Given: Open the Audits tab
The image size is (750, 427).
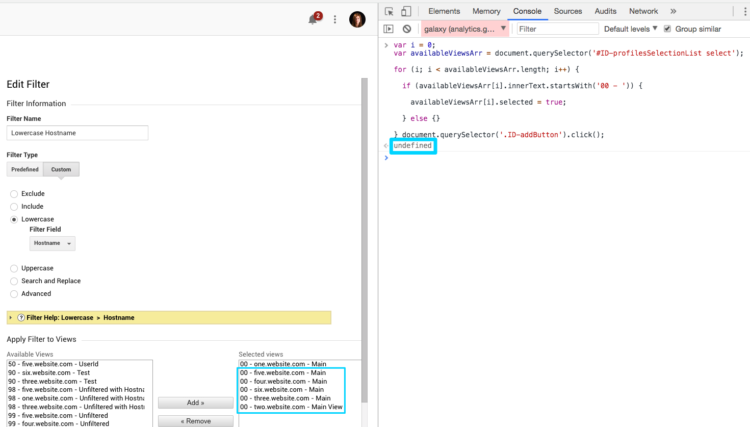Looking at the screenshot, I should (x=605, y=11).
